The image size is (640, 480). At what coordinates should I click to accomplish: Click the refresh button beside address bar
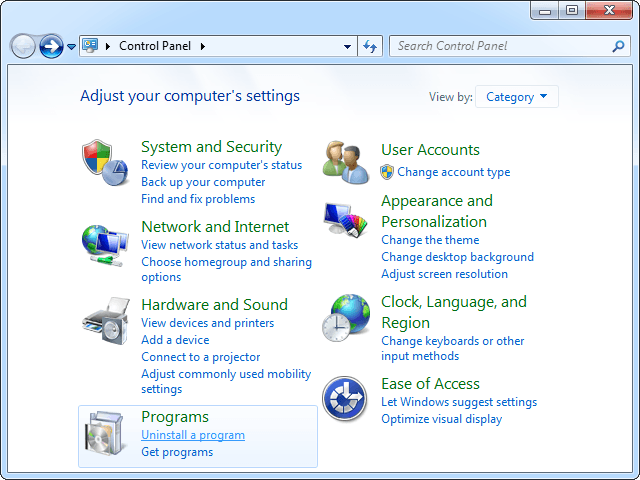tap(370, 46)
